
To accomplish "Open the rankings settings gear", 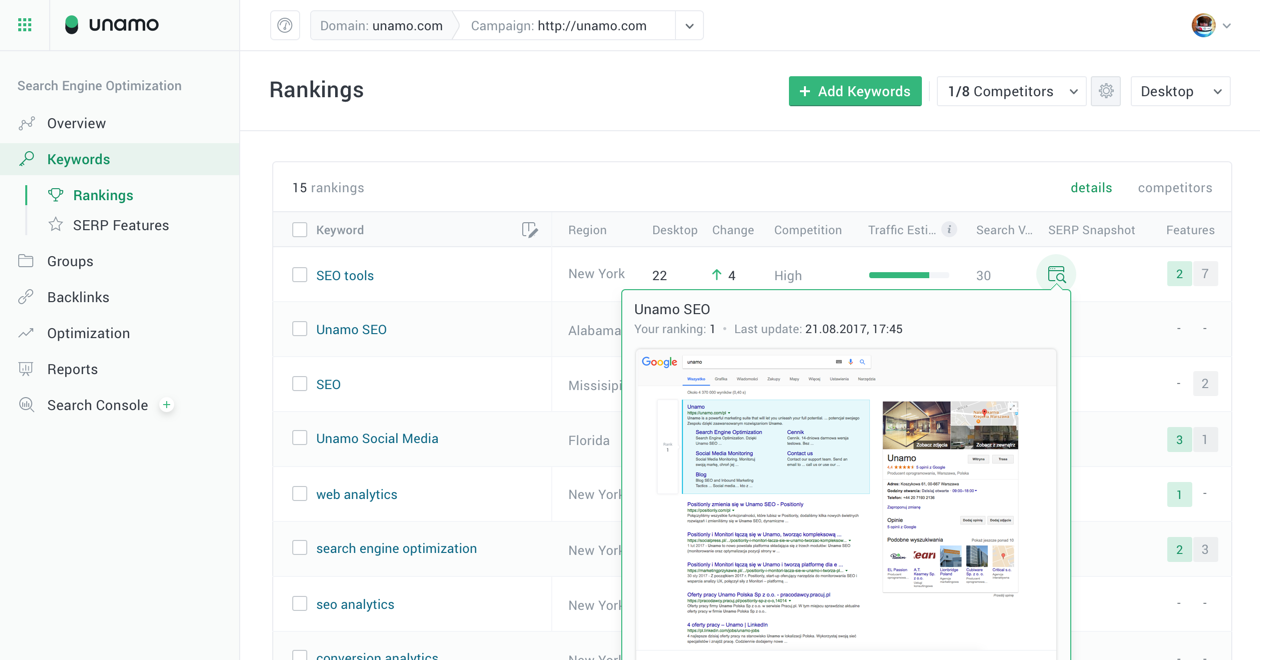I will 1106,91.
